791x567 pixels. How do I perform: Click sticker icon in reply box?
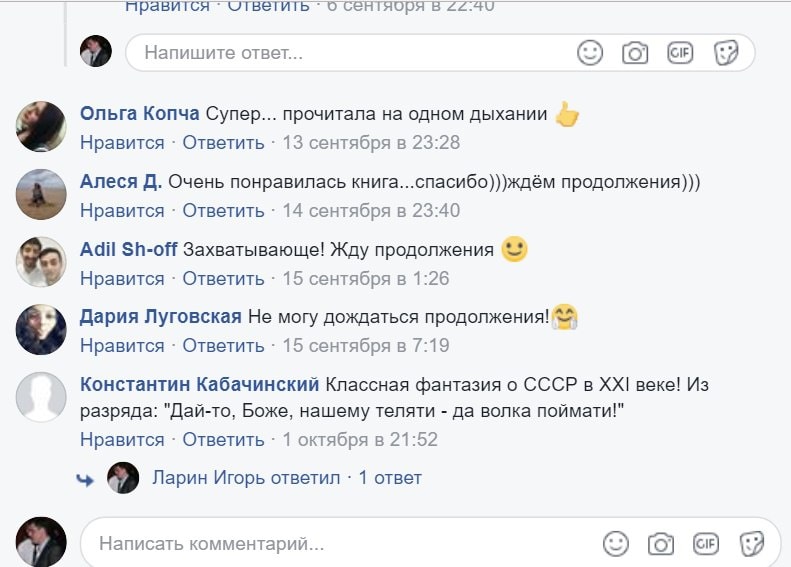pos(726,53)
